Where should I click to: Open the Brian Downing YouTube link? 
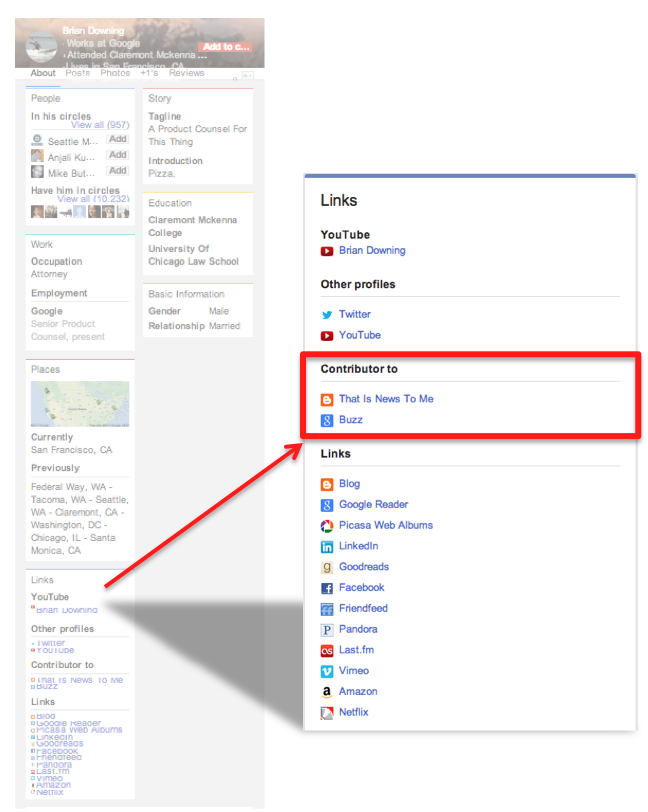click(x=372, y=251)
